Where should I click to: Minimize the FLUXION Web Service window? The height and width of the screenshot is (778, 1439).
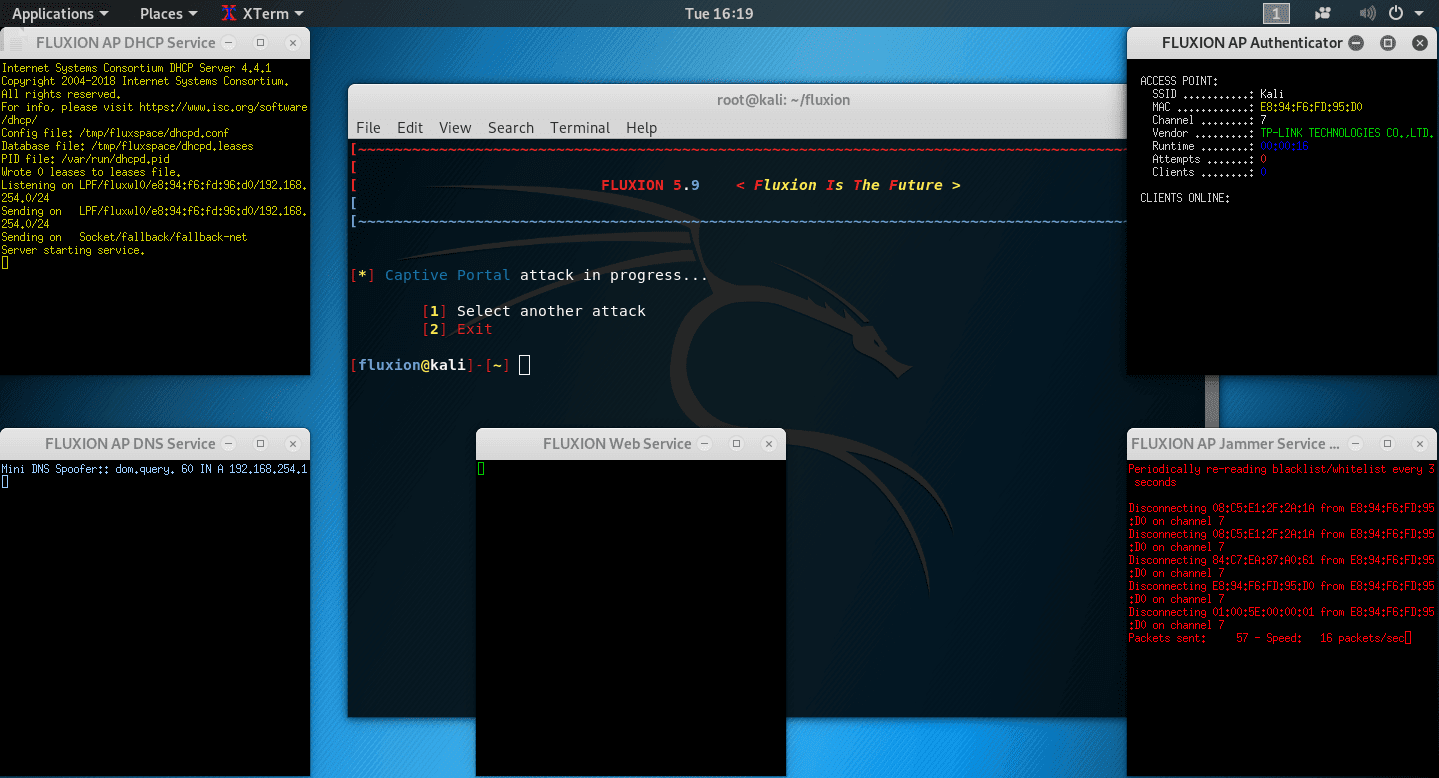[x=705, y=443]
